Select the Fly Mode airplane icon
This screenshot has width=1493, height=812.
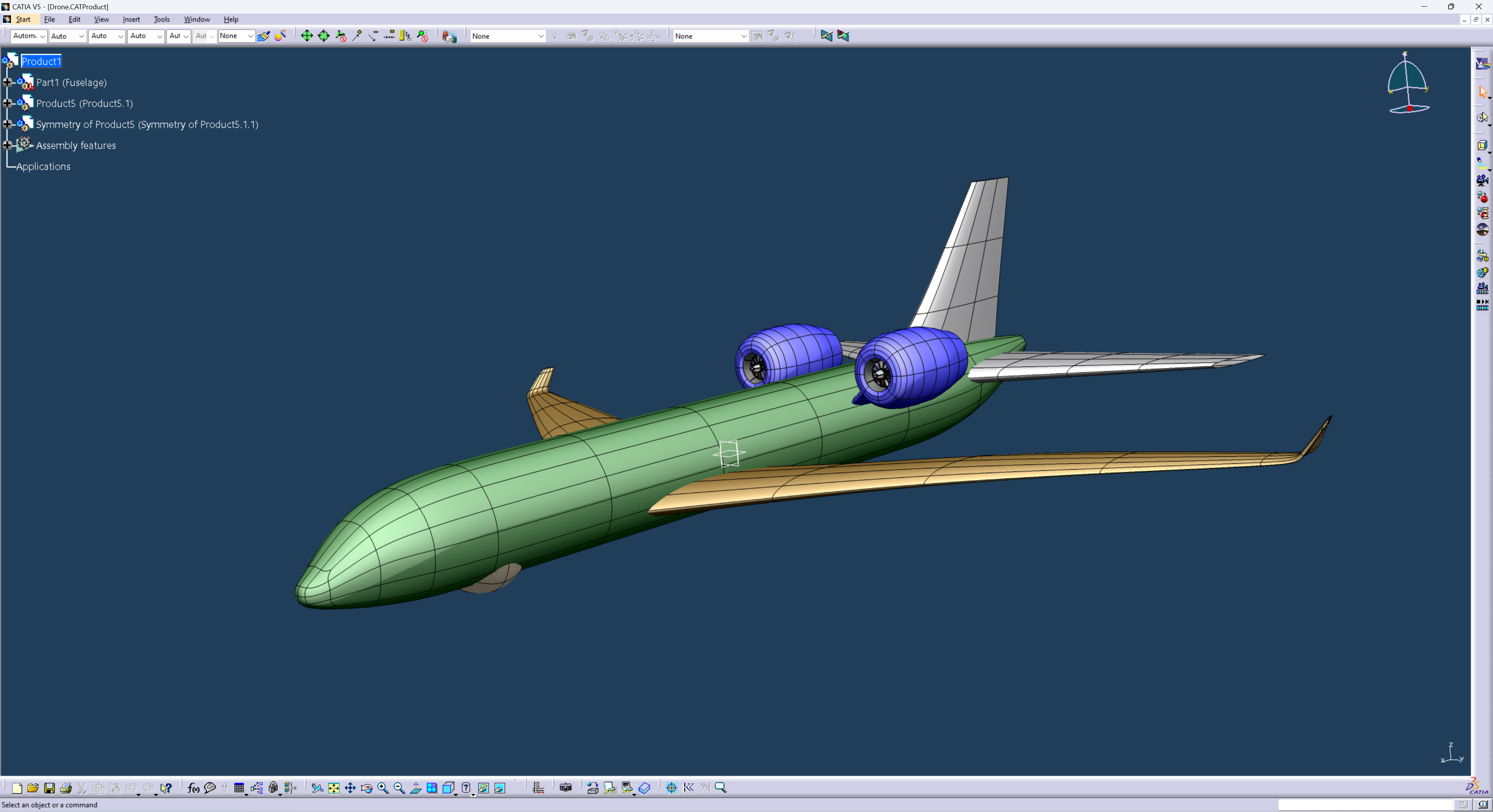[x=317, y=788]
